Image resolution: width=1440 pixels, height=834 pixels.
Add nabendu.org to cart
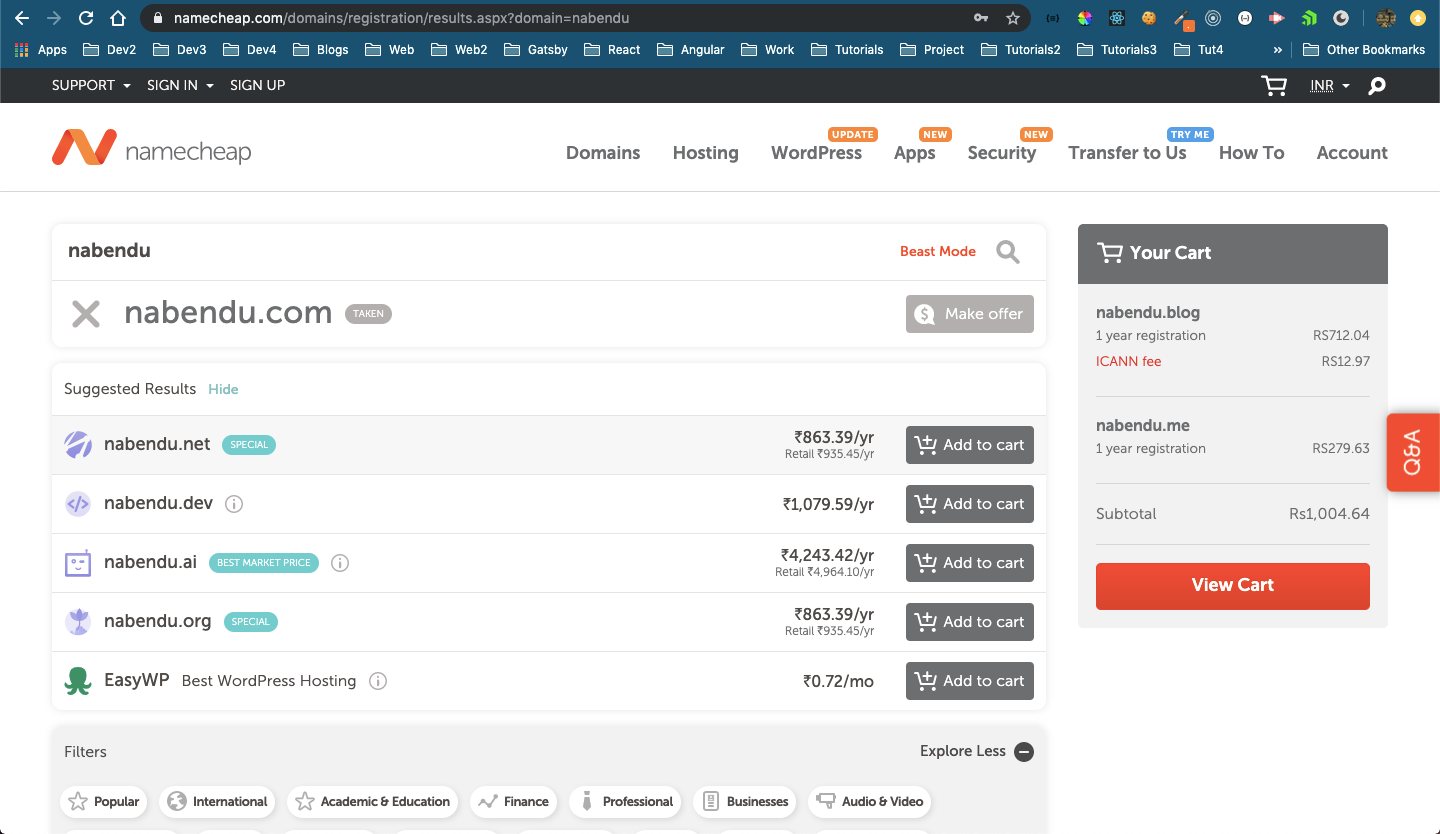coord(970,622)
